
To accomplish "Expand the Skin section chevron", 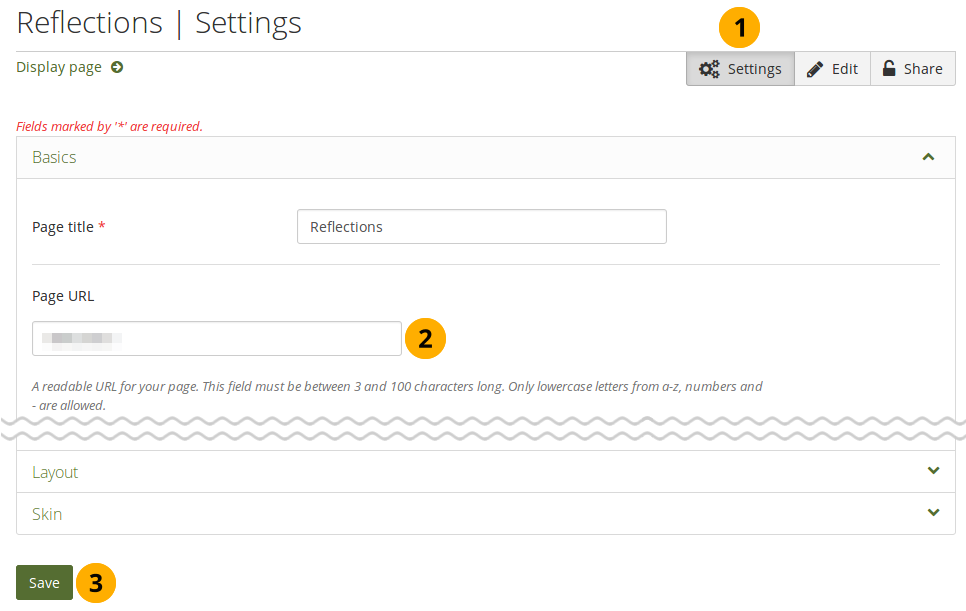I will [x=933, y=513].
